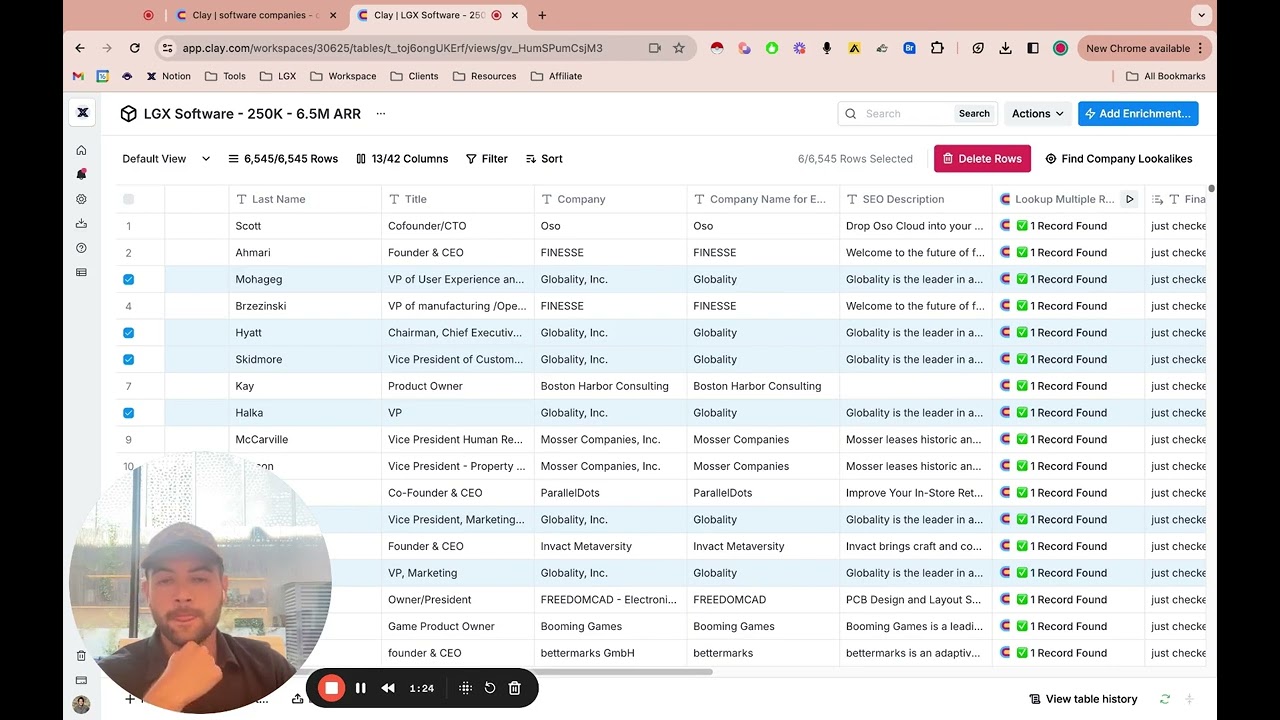Rewind the recording with the double-arrow button
Image resolution: width=1280 pixels, height=720 pixels.
[388, 688]
